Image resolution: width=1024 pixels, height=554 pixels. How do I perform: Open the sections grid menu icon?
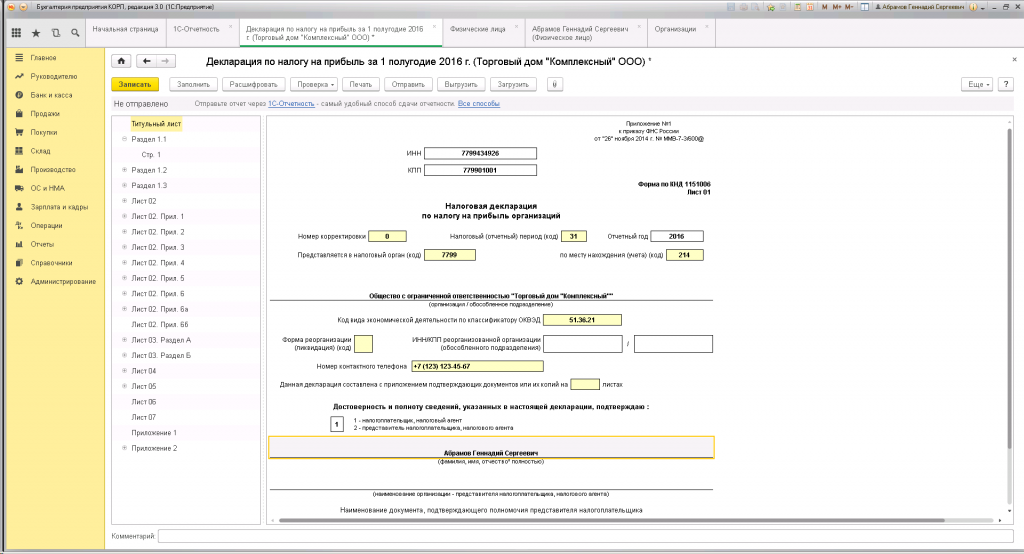point(16,33)
